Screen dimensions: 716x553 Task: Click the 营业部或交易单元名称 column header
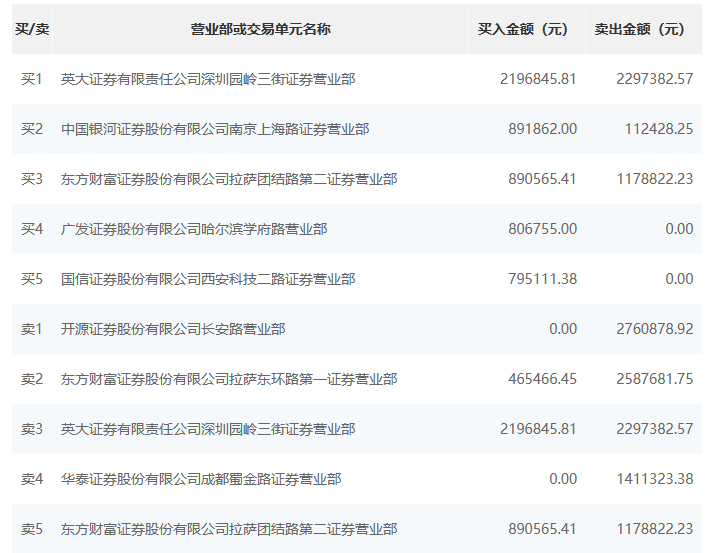[260, 29]
